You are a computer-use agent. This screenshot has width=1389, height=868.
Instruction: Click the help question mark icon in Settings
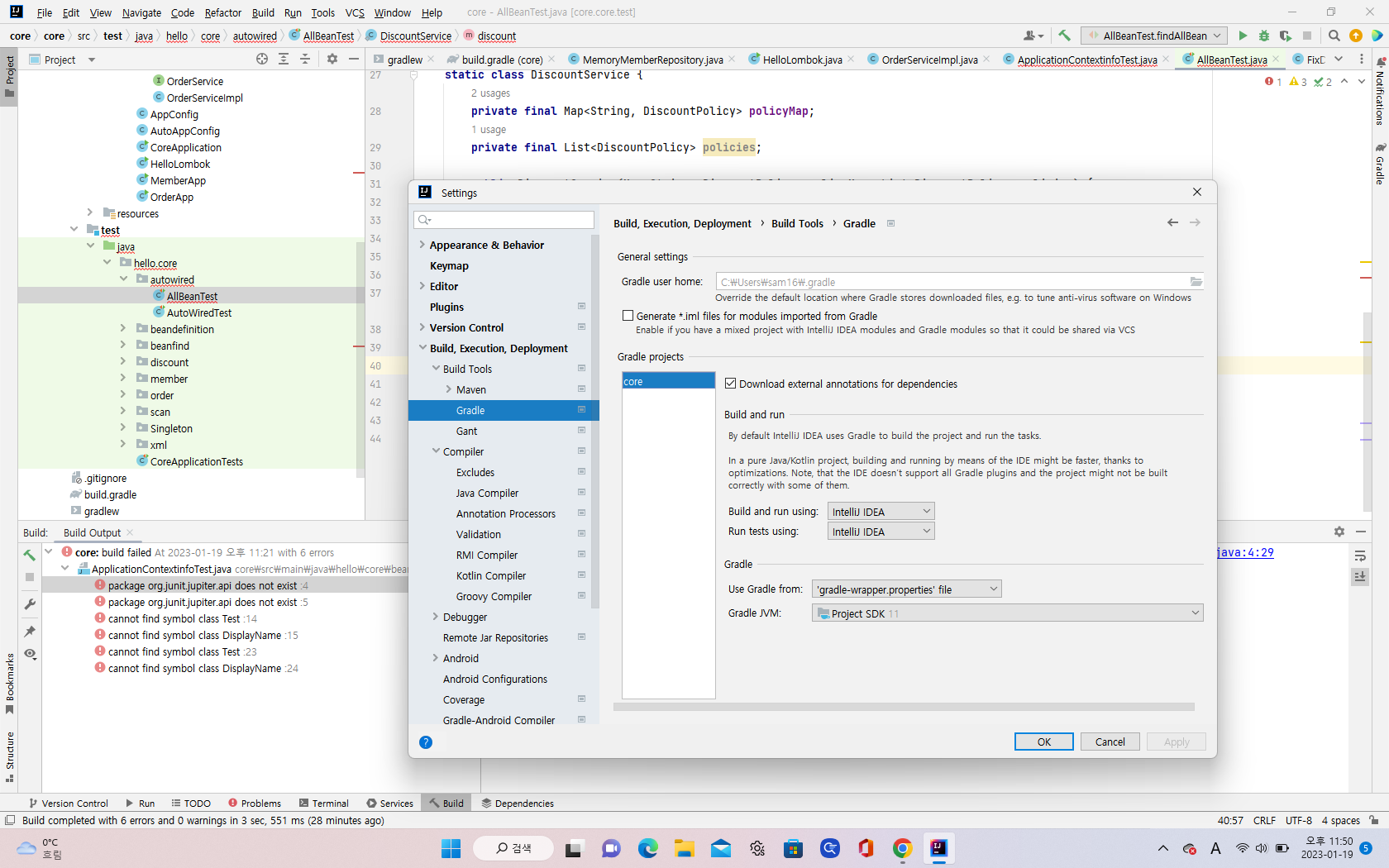tap(426, 742)
